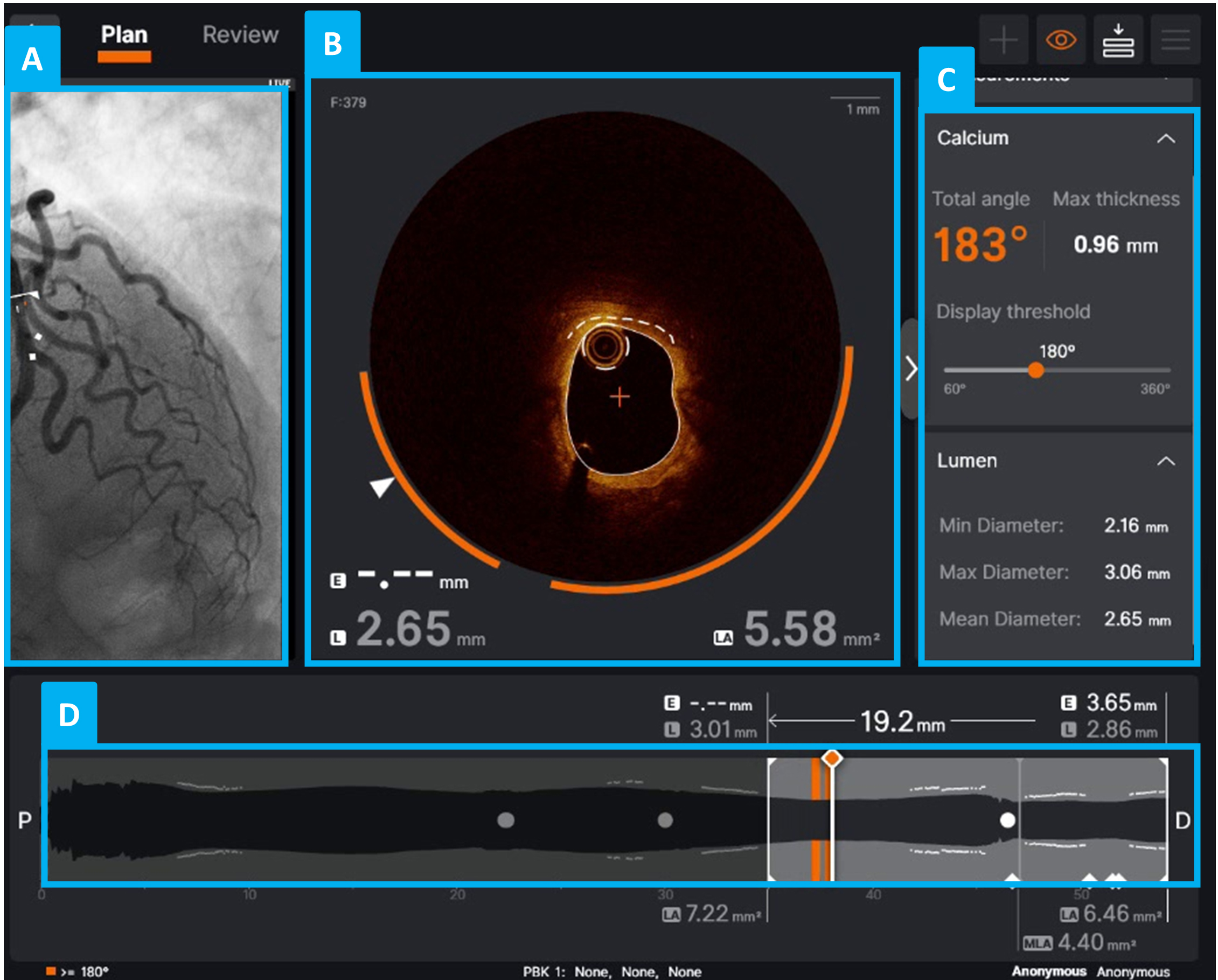Click the orange diamond frame marker on the longitudinal view
The height and width of the screenshot is (980, 1218).
point(832,758)
